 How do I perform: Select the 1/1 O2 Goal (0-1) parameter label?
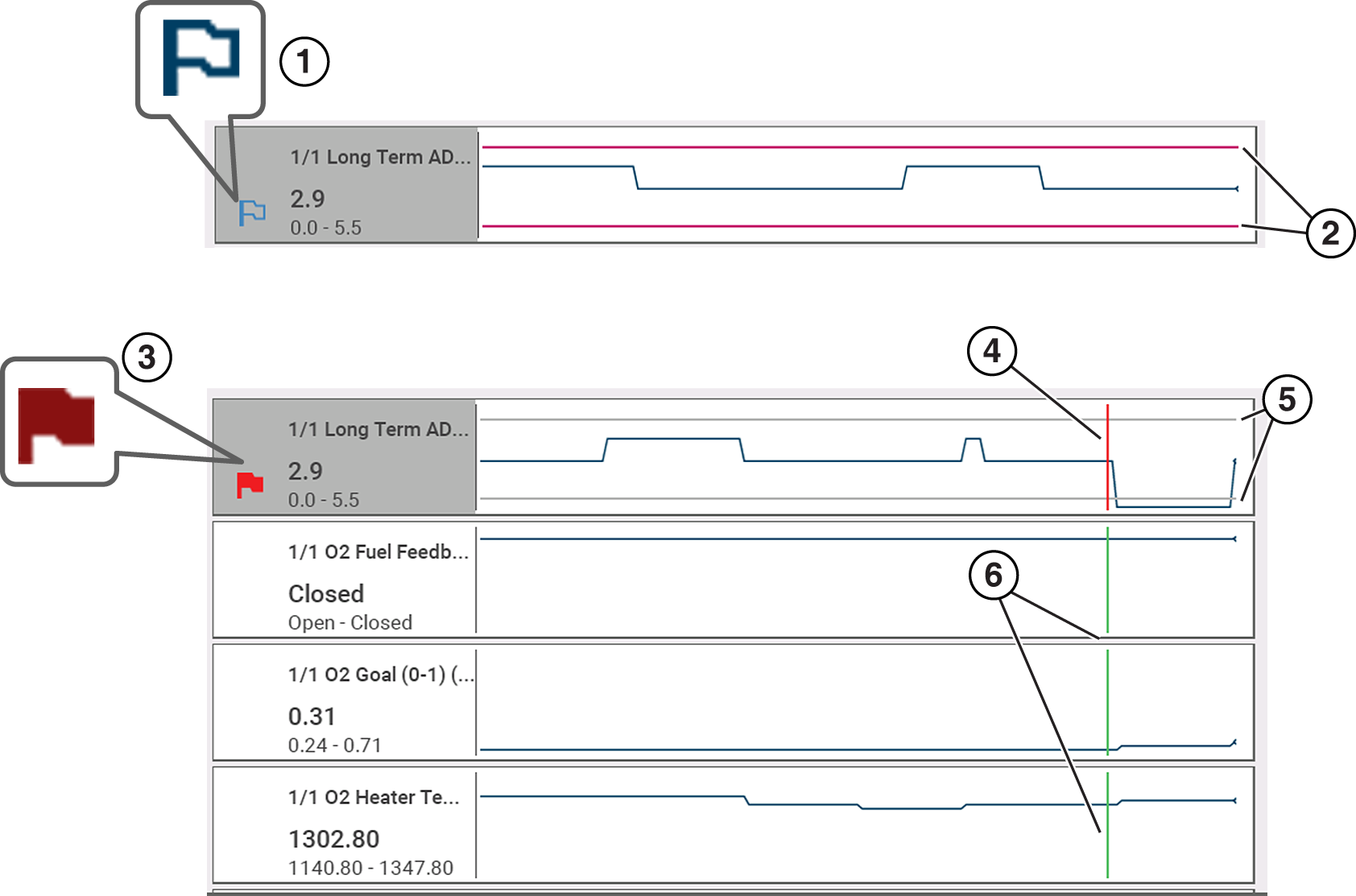click(380, 675)
